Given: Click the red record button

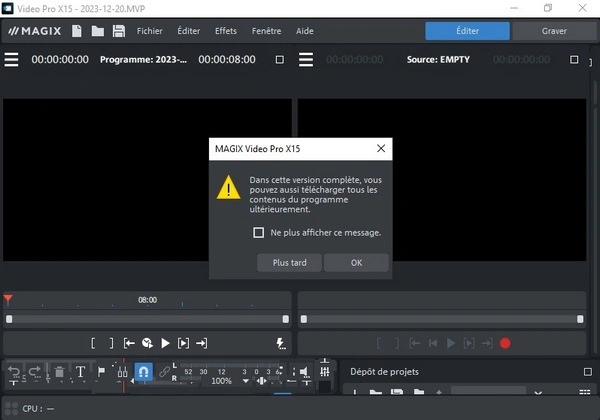Looking at the screenshot, I should coord(505,343).
